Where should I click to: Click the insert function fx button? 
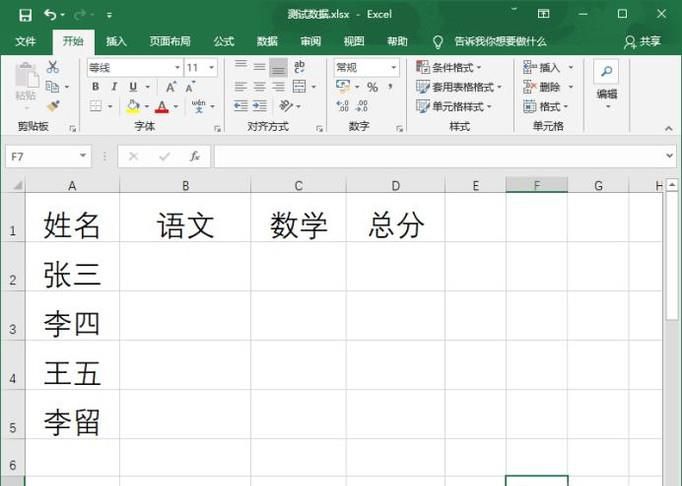click(x=194, y=156)
